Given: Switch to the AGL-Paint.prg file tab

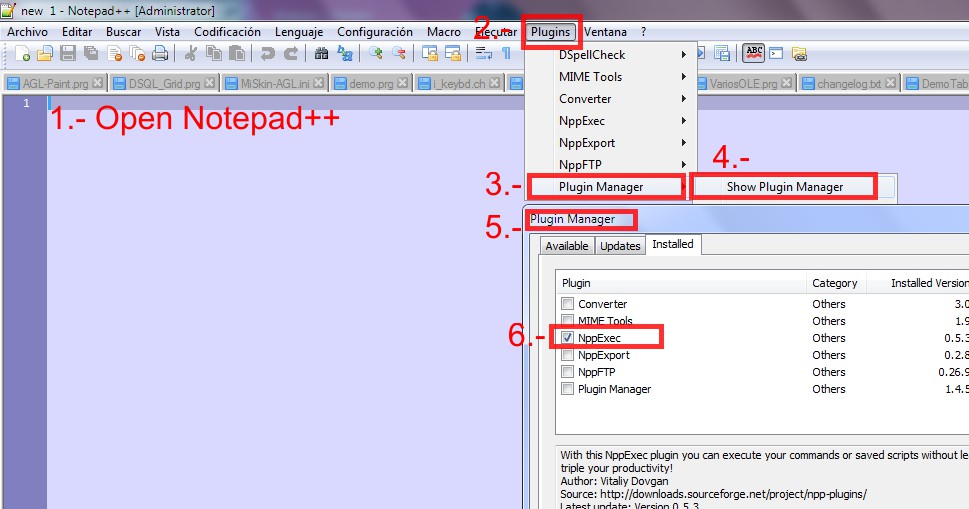Looking at the screenshot, I should tap(56, 83).
